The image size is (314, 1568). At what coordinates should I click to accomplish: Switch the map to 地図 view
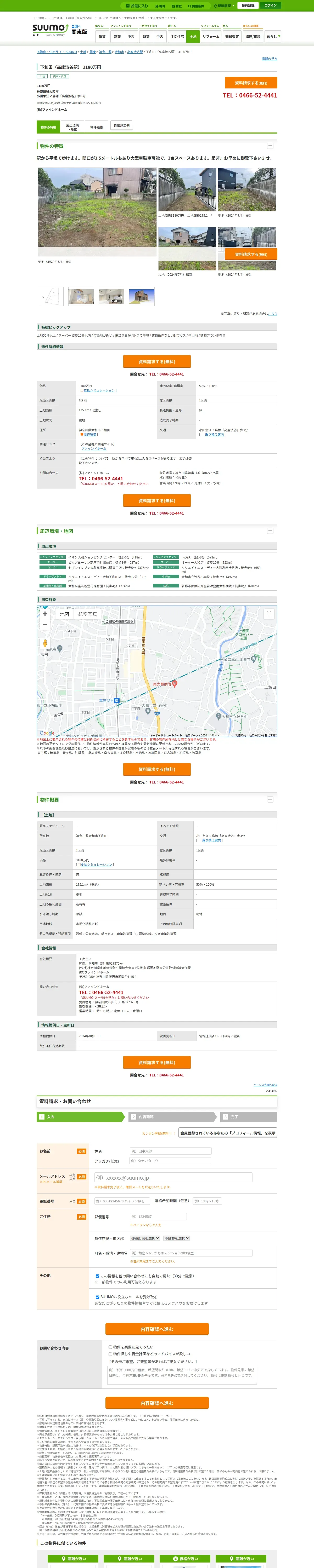[x=64, y=614]
